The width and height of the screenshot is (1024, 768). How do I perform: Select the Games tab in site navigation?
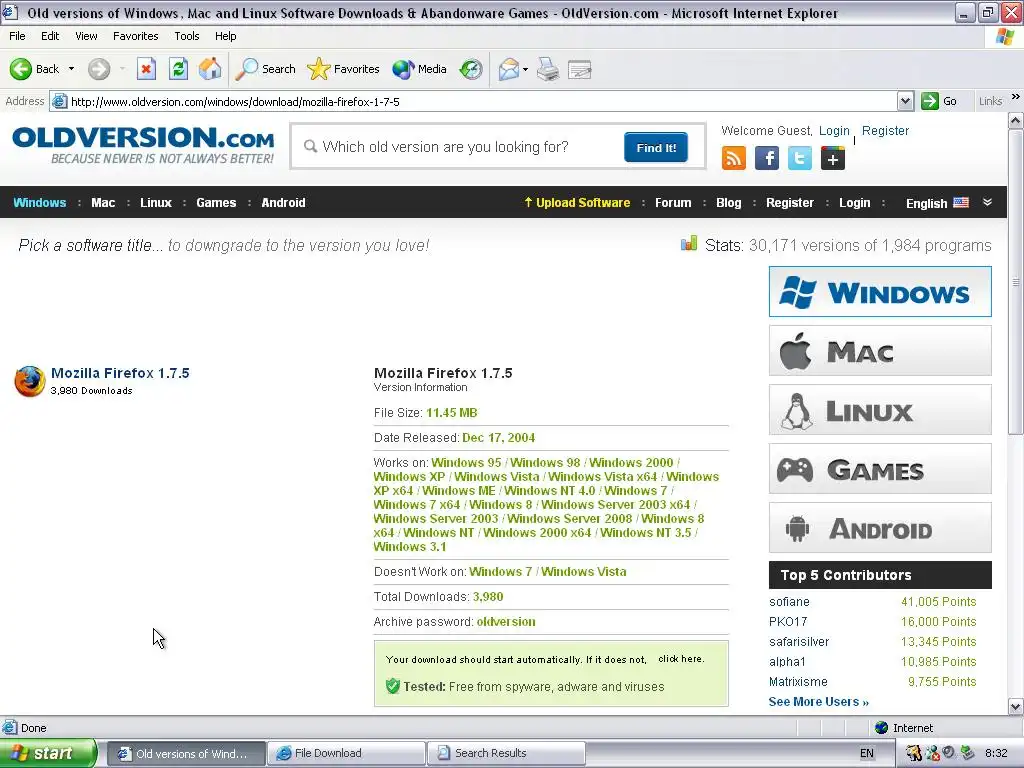(x=216, y=202)
